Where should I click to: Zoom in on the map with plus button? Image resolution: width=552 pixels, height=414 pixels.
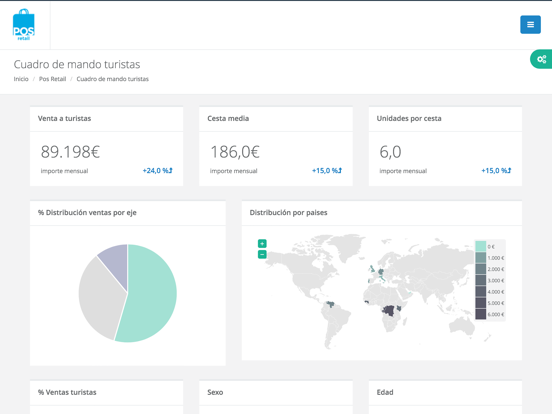[x=262, y=243]
